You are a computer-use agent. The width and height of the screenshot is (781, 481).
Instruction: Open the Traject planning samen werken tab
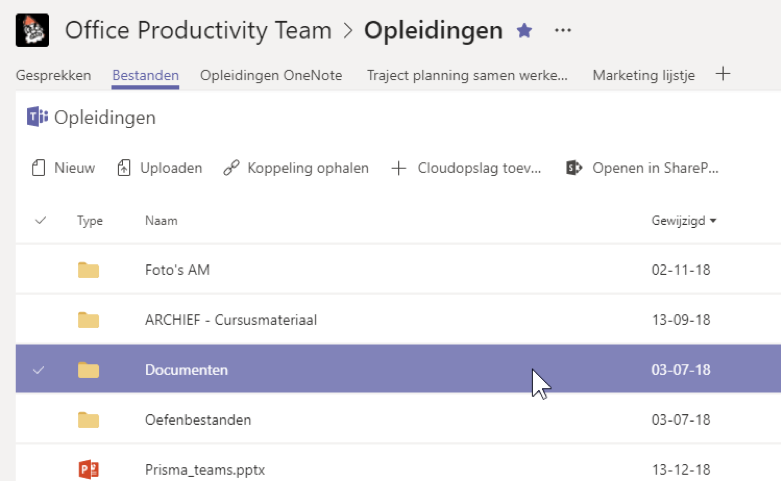[x=467, y=75]
